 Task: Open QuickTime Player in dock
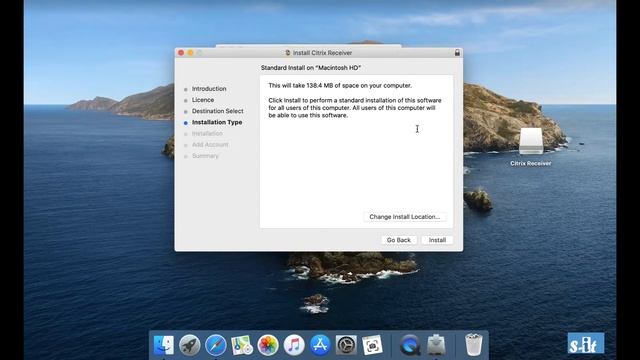click(x=410, y=345)
